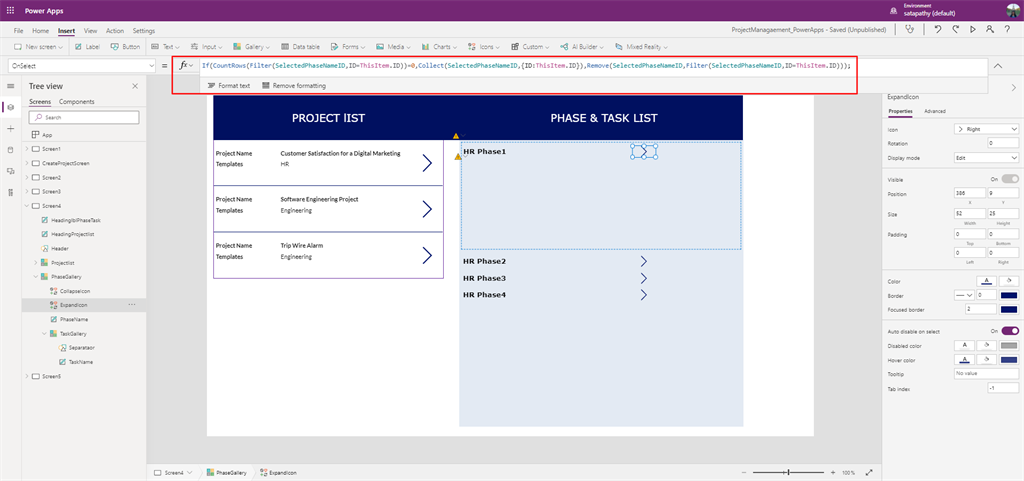Screen dimensions: 1024x481
Task: Open the Home tab
Action: [x=40, y=31]
